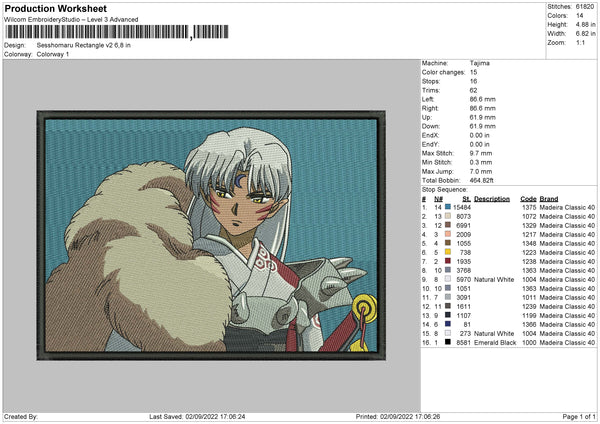600x424 pixels.
Task: Click the 'Right:' label
Action: pos(430,108)
